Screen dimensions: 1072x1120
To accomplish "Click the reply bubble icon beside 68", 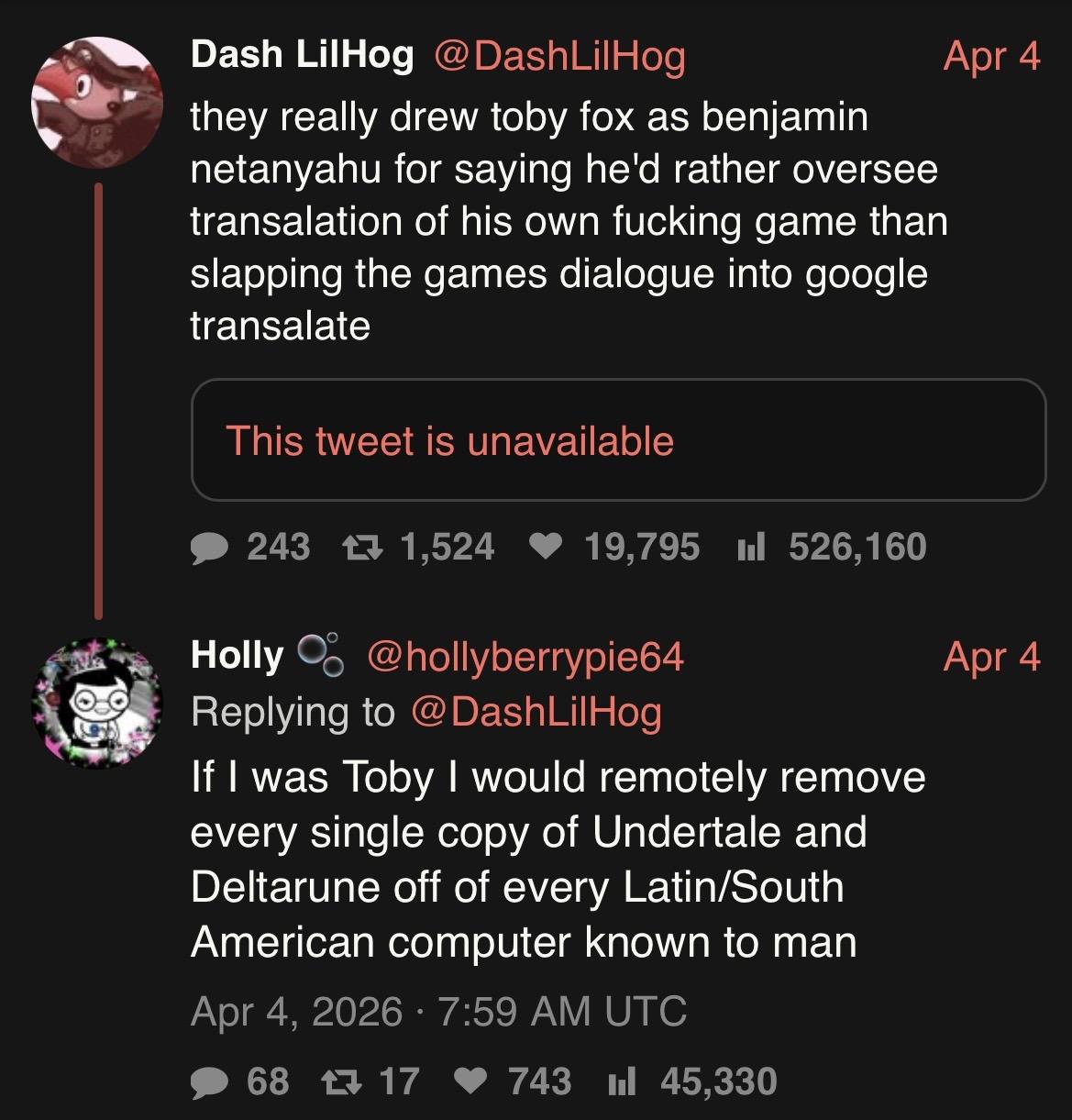I will 211,1082.
